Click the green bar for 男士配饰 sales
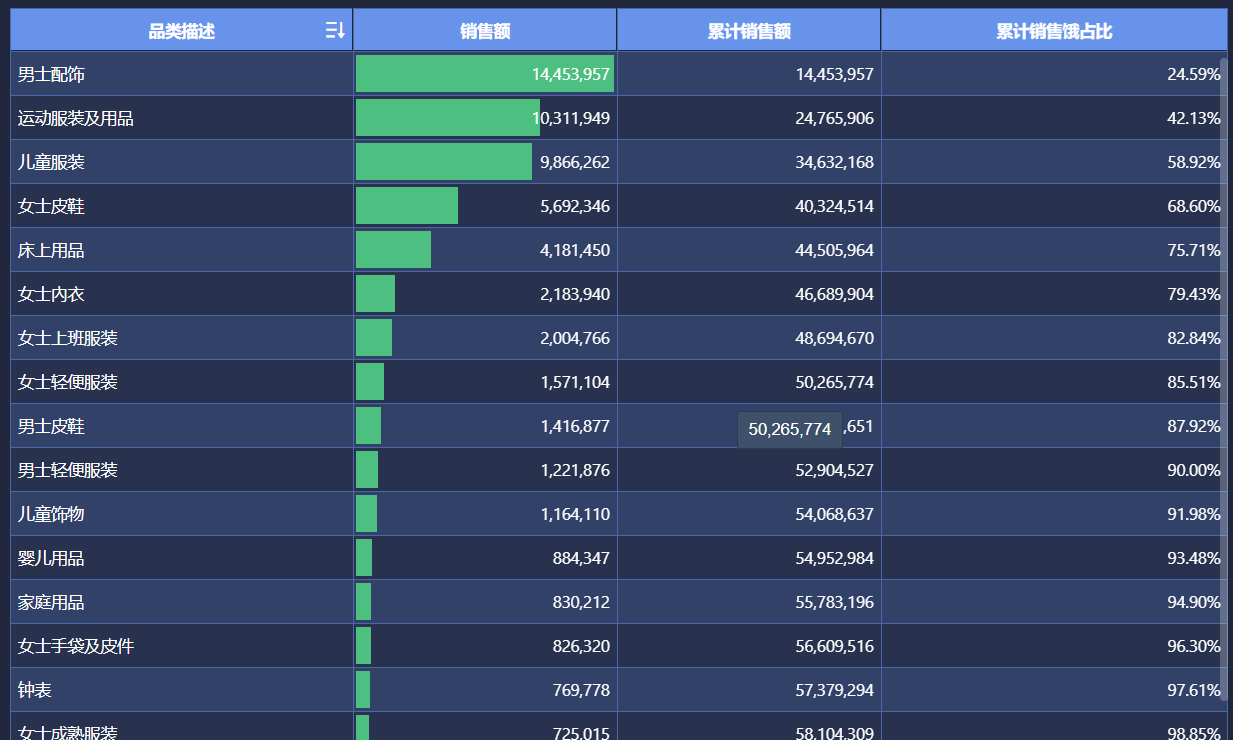1233x740 pixels. point(484,74)
